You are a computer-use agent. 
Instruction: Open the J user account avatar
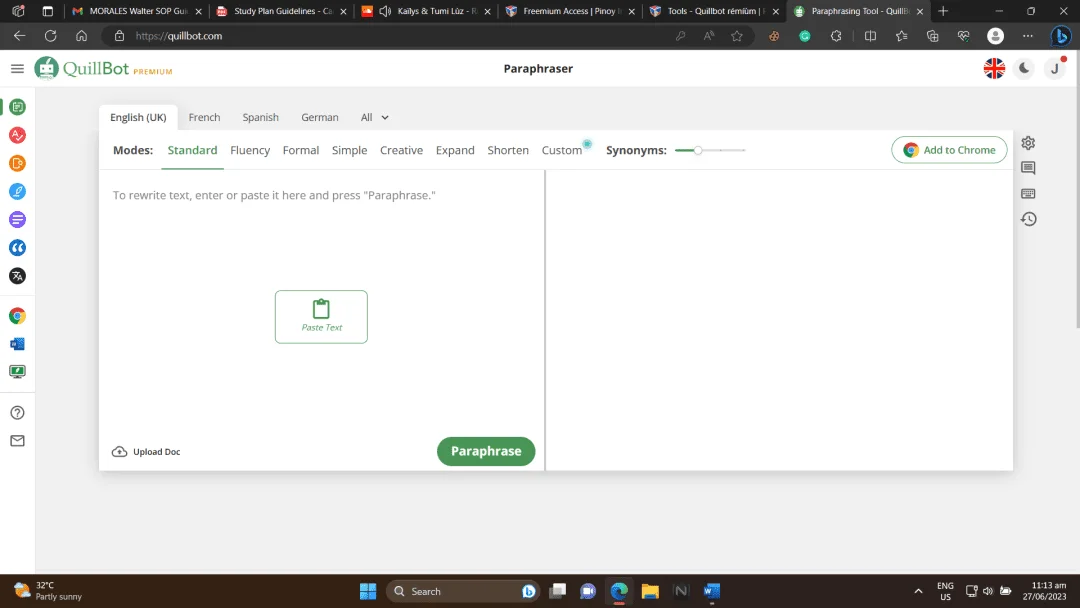click(1055, 68)
